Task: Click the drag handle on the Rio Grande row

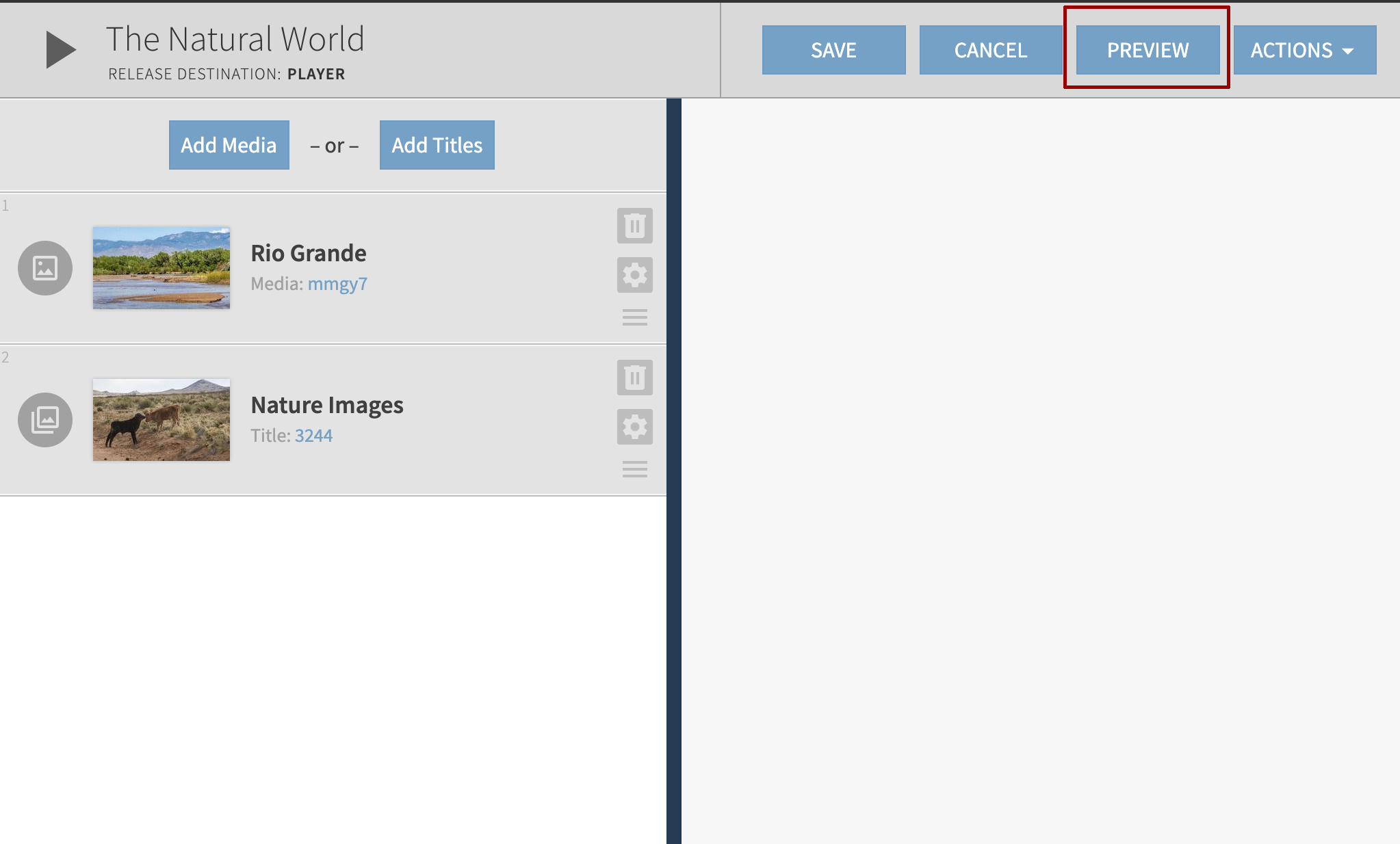Action: (x=634, y=317)
